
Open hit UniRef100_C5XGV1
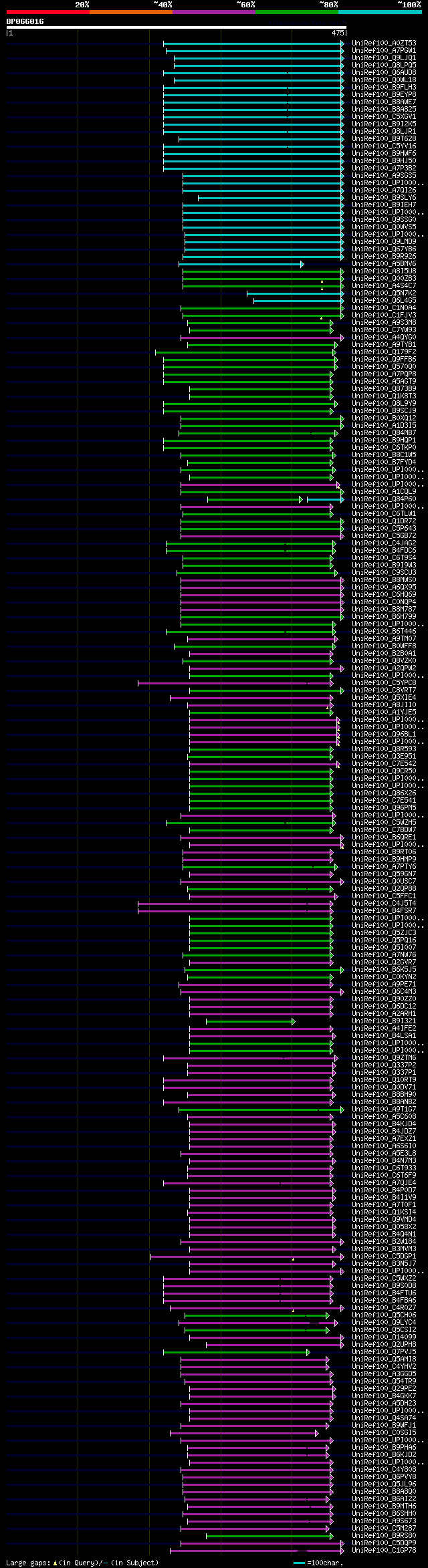pos(384,117)
